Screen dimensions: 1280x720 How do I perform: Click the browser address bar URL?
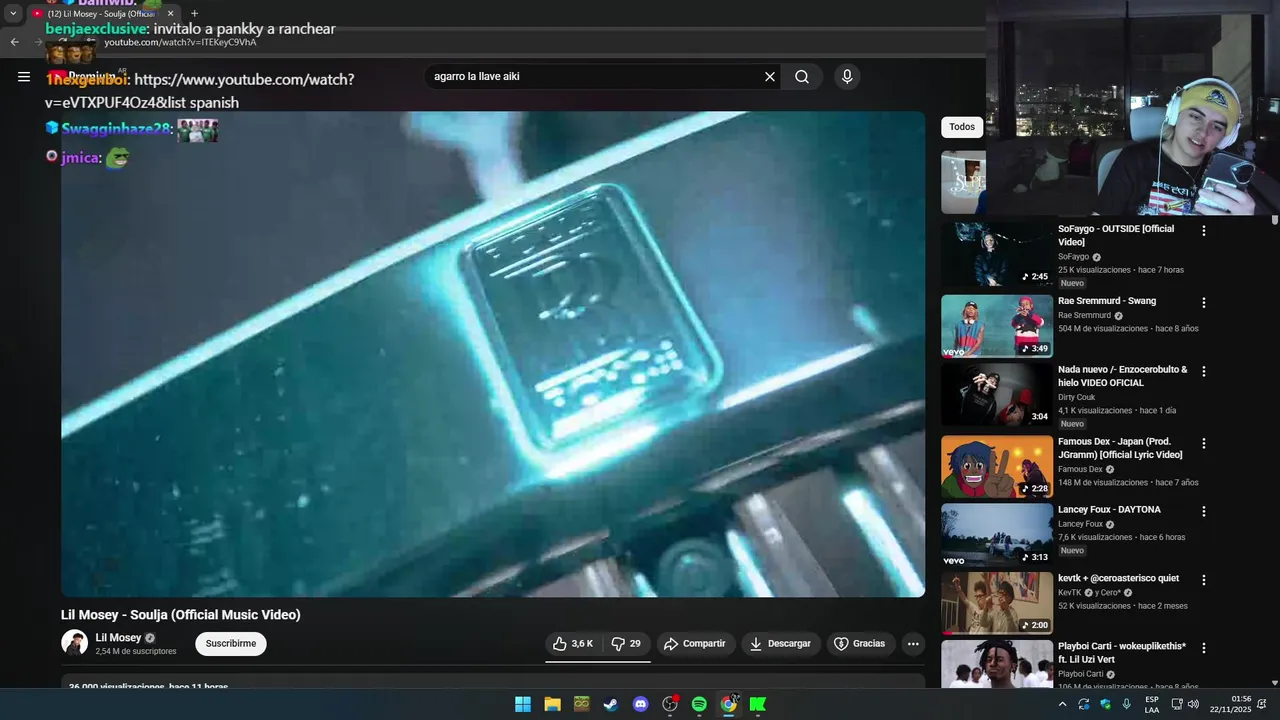point(180,43)
